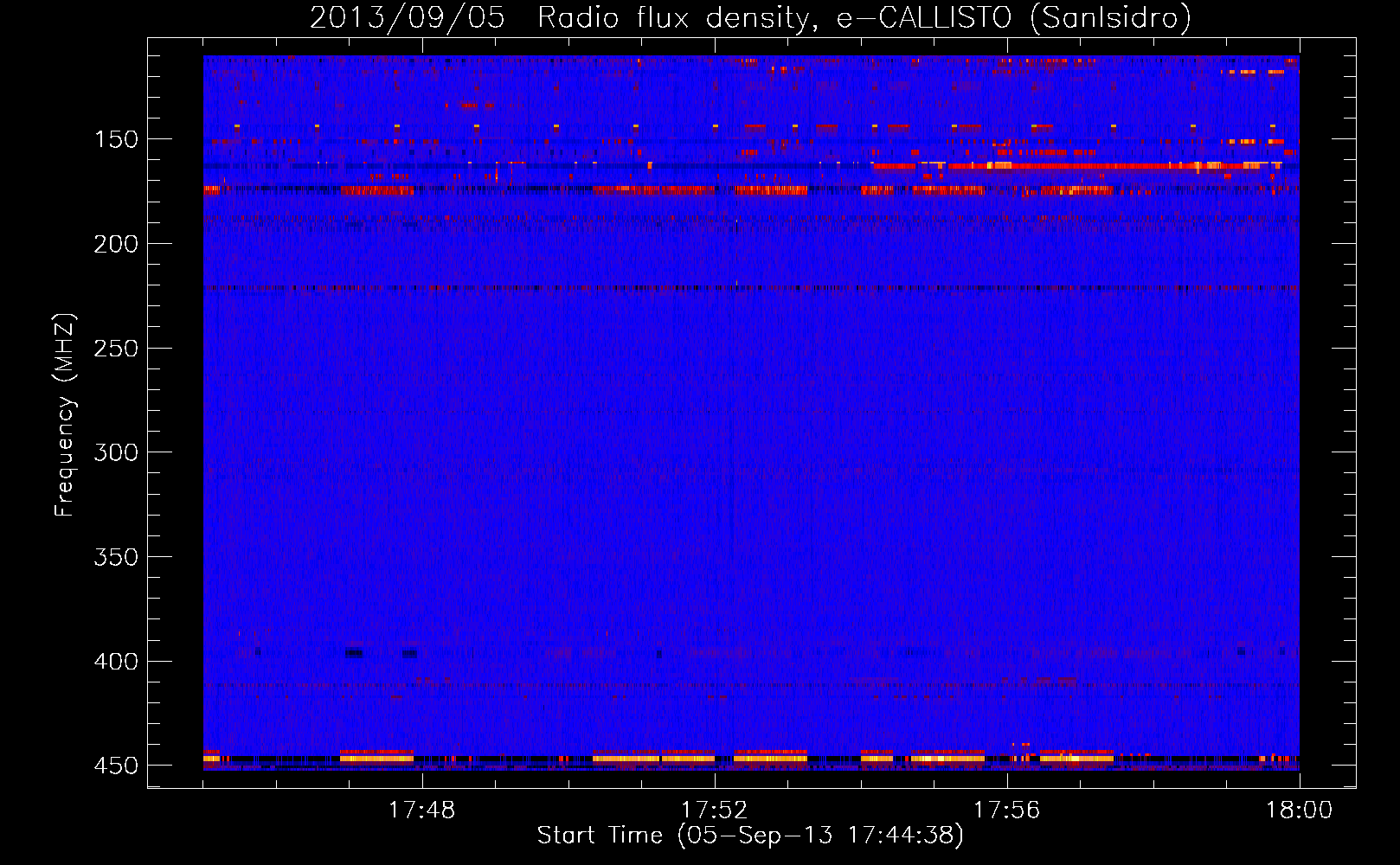Select the 200 frequency tick label
This screenshot has height=865, width=1400.
click(116, 244)
